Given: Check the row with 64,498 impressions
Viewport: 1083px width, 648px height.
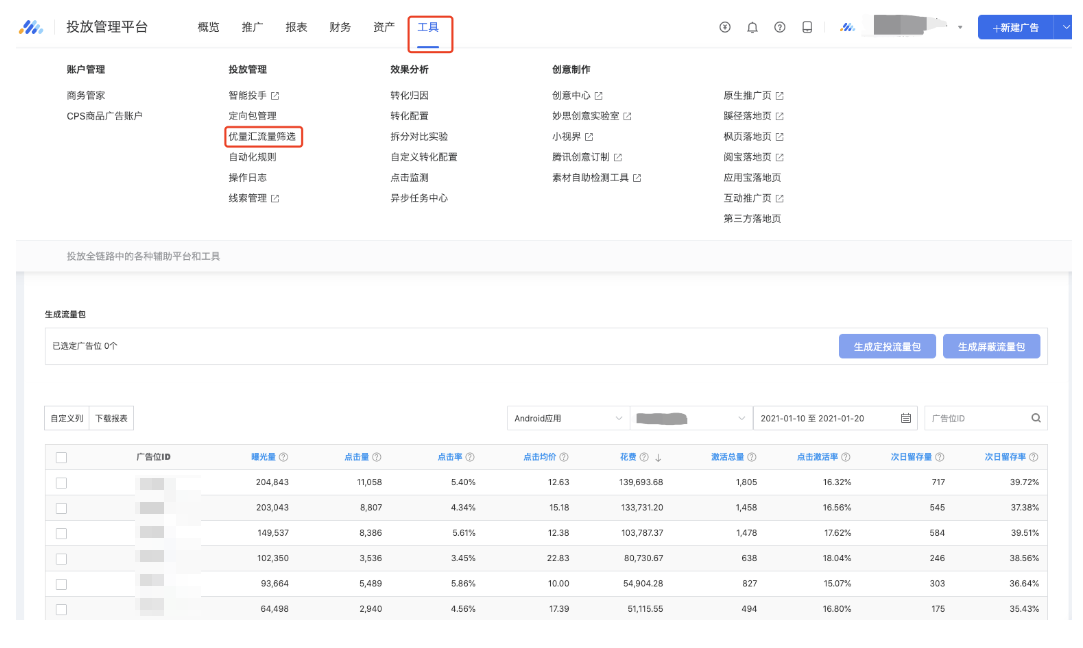Looking at the screenshot, I should click(61, 609).
